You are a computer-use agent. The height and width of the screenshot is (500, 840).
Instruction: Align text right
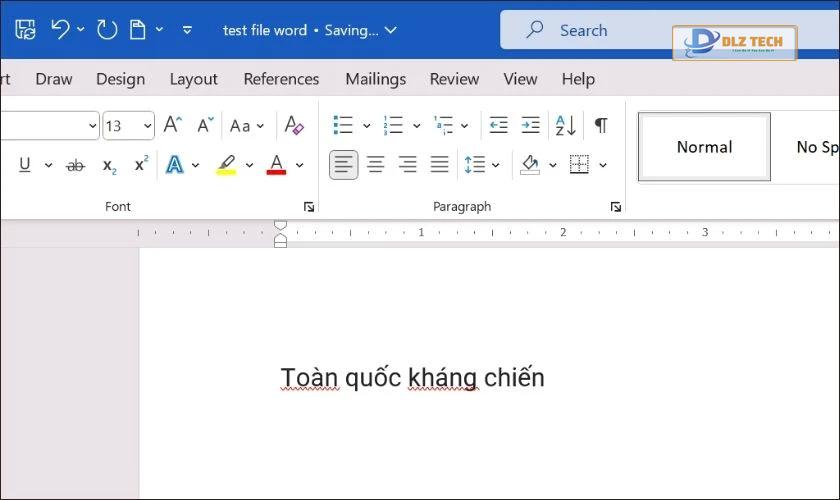point(407,165)
